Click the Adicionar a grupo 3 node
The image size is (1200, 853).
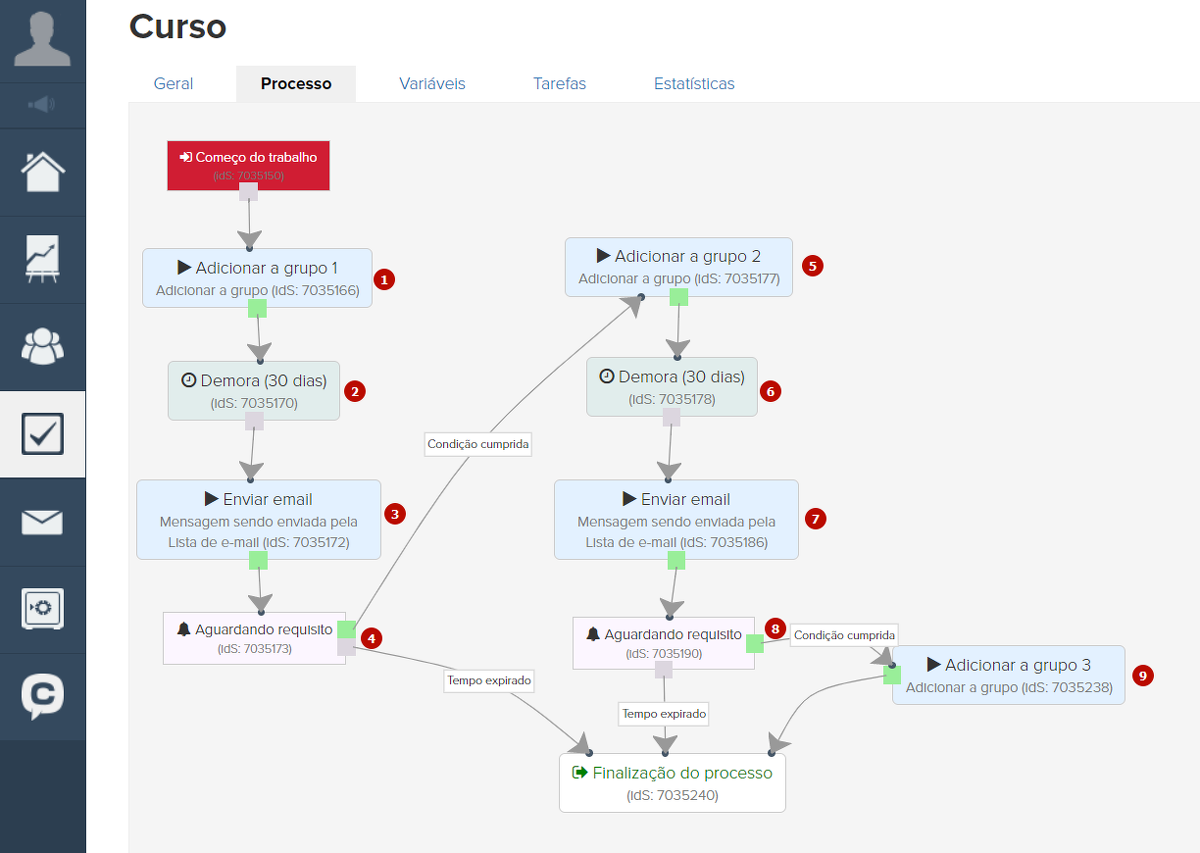pos(1008,675)
